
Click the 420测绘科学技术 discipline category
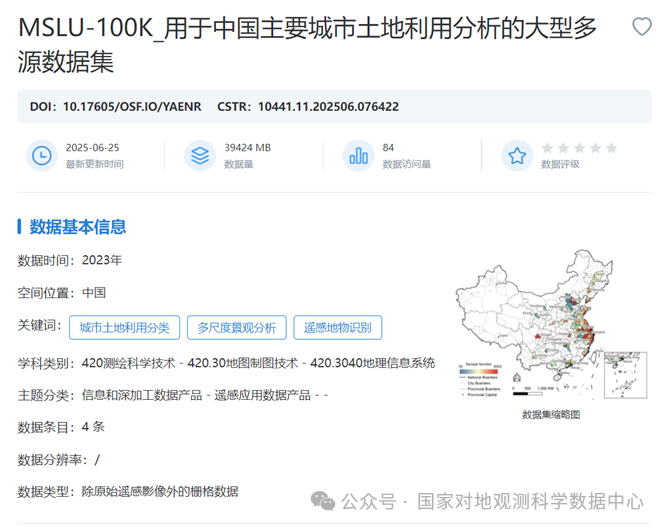[x=128, y=362]
